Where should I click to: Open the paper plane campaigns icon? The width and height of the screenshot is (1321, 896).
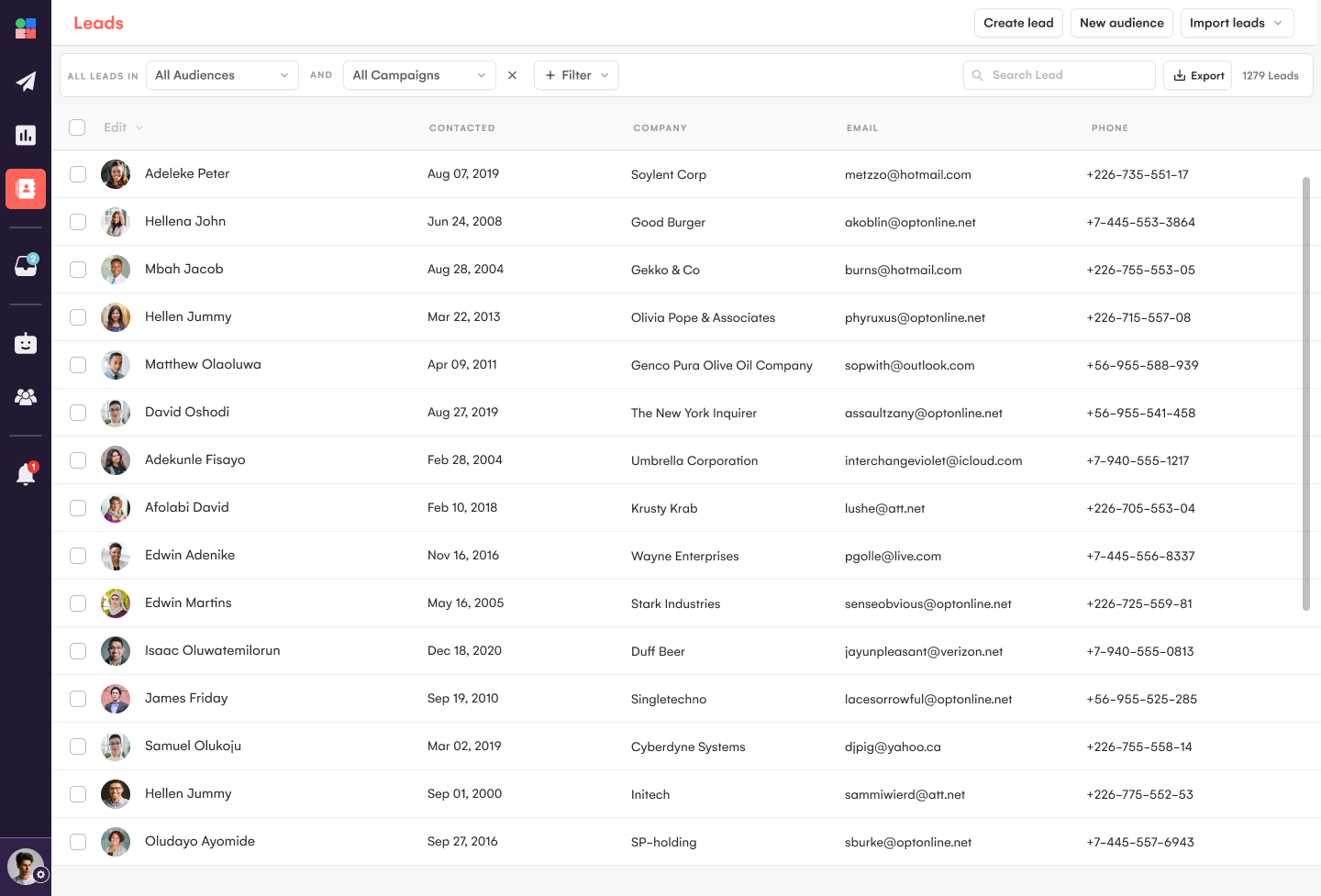point(26,82)
